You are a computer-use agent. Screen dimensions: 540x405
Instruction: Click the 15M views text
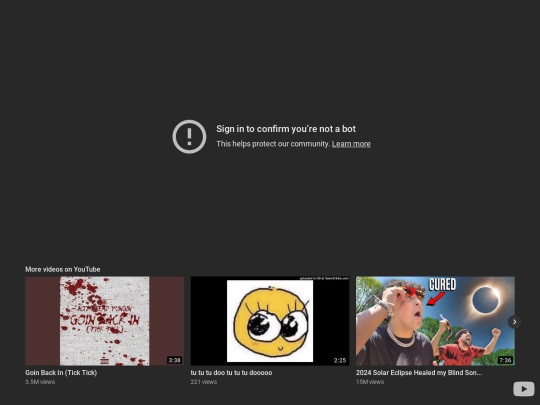pyautogui.click(x=370, y=382)
